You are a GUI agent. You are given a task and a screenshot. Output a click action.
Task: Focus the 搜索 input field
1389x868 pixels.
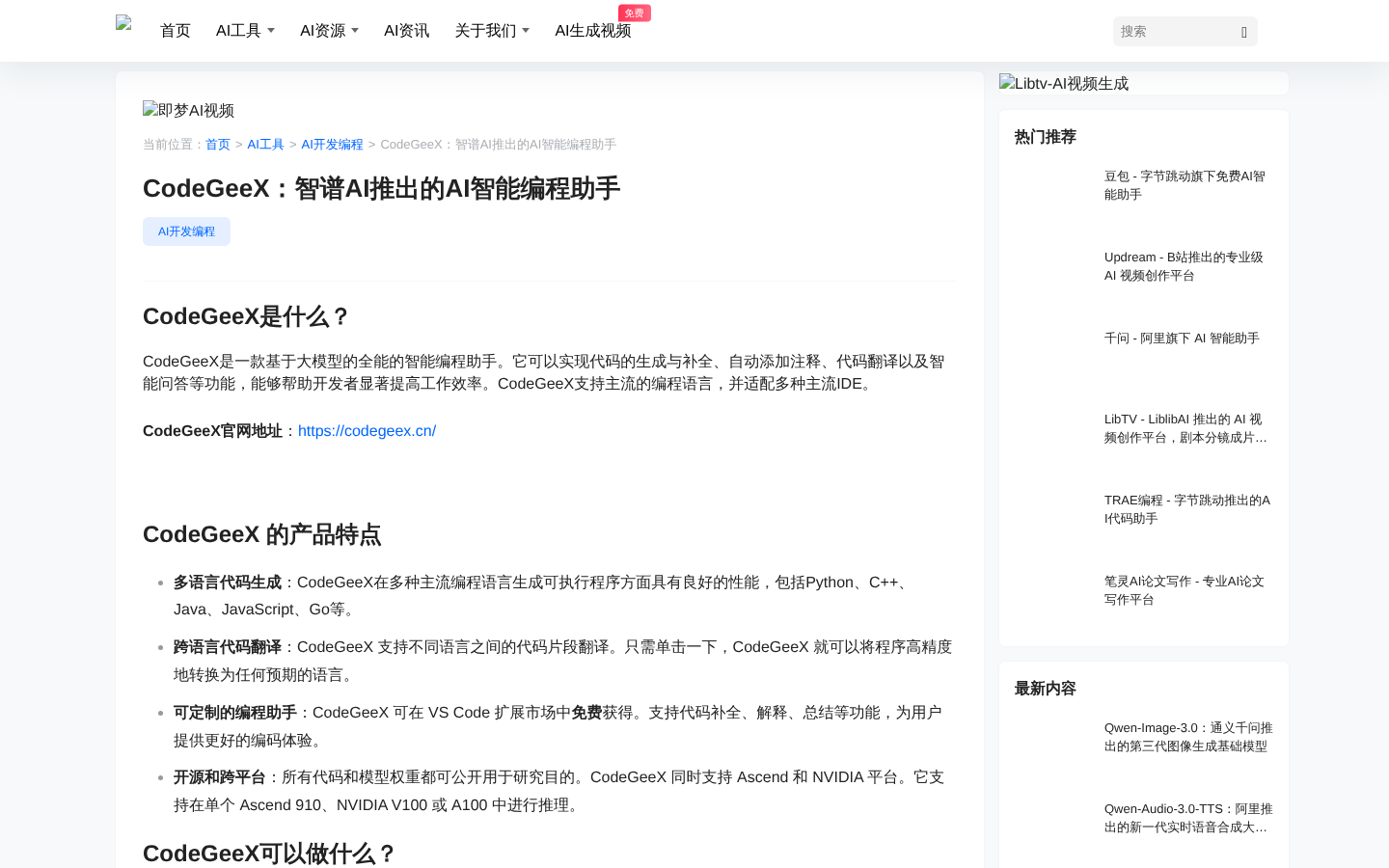click(1175, 32)
